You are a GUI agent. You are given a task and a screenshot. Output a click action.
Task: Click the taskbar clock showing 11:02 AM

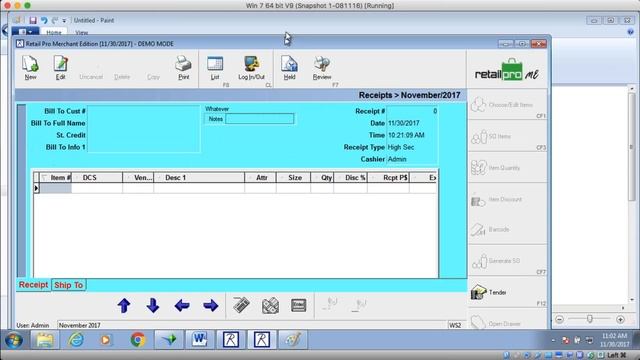[614, 336]
